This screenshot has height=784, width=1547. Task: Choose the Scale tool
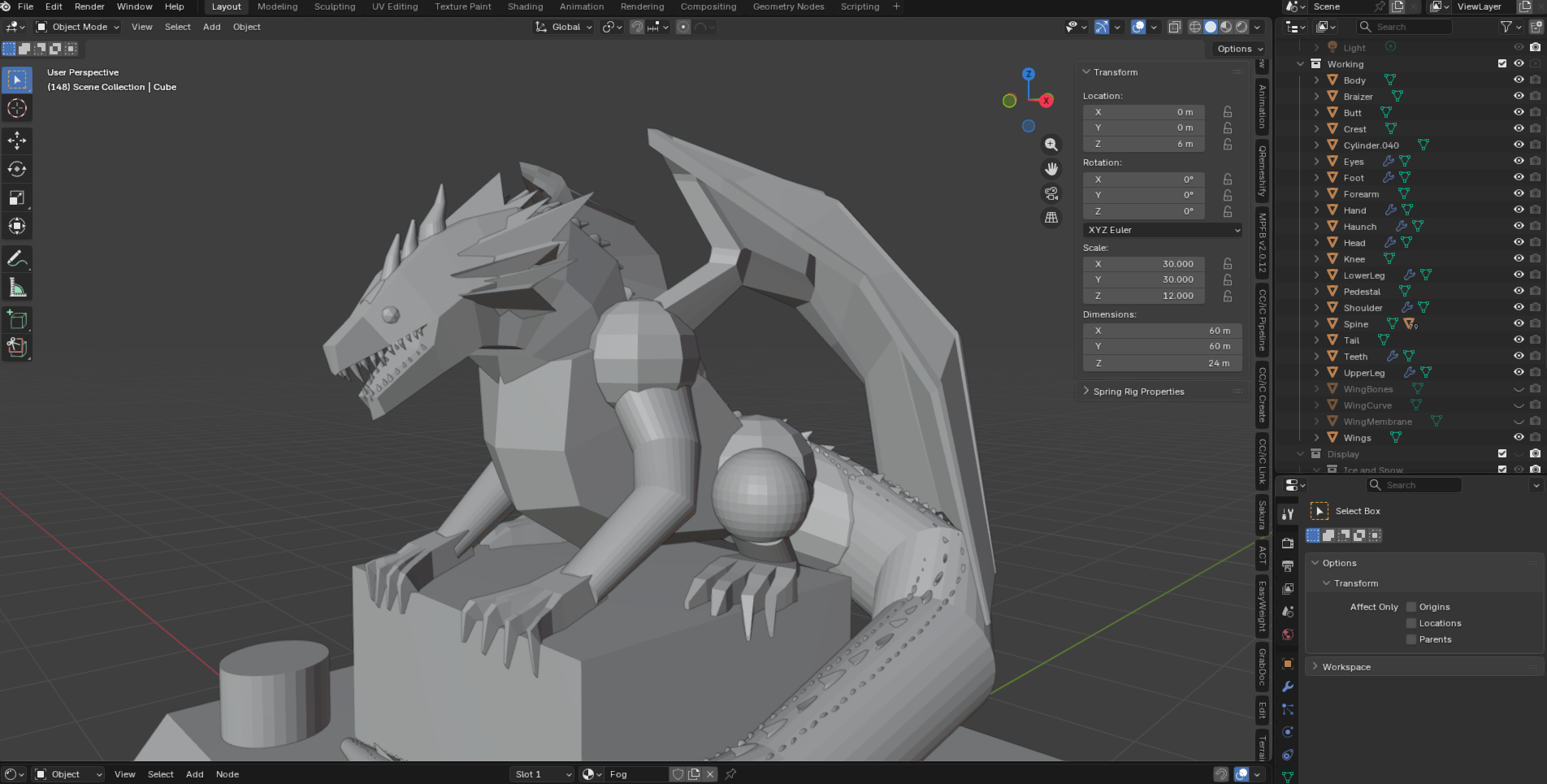pyautogui.click(x=17, y=197)
